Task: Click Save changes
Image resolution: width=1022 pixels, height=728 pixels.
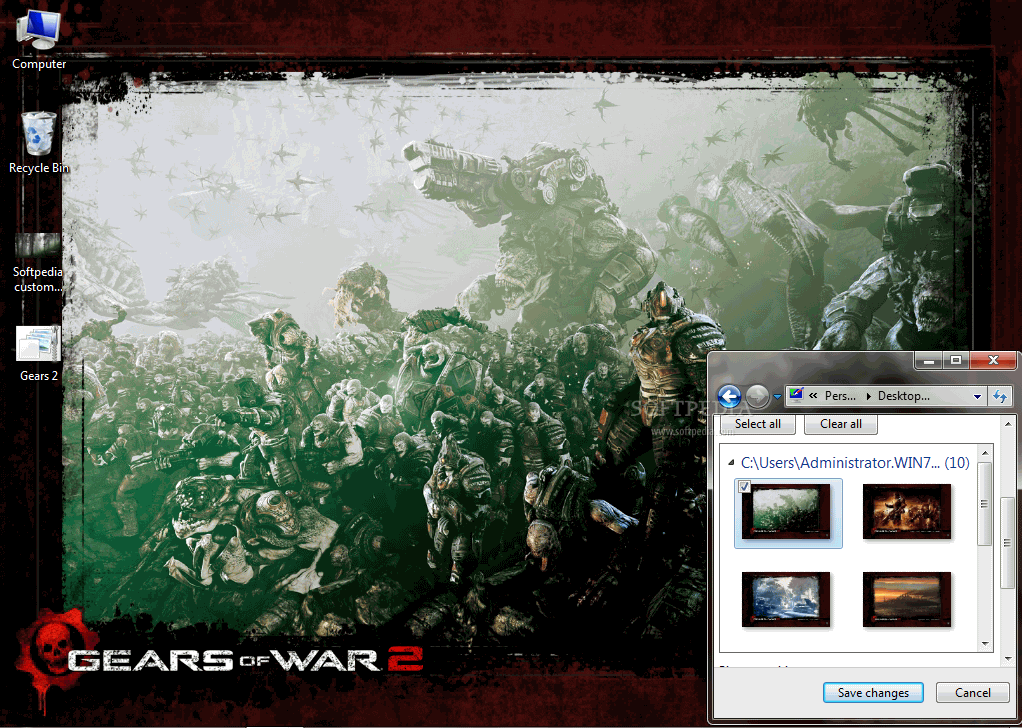Action: [873, 693]
